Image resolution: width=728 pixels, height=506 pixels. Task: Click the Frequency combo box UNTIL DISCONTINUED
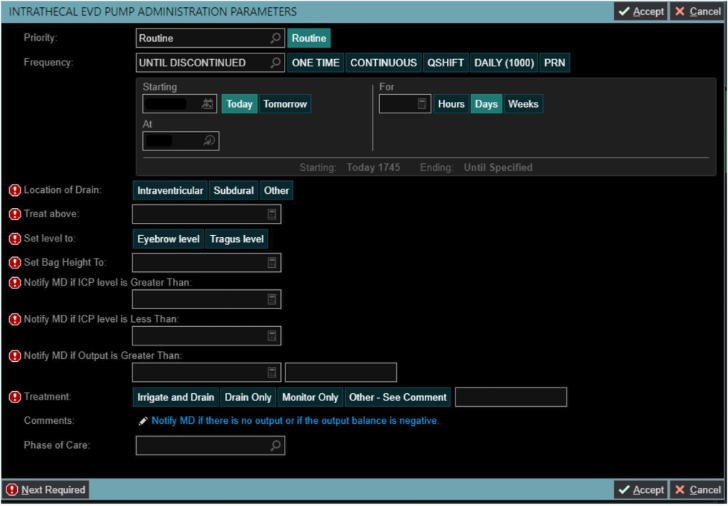[210, 63]
